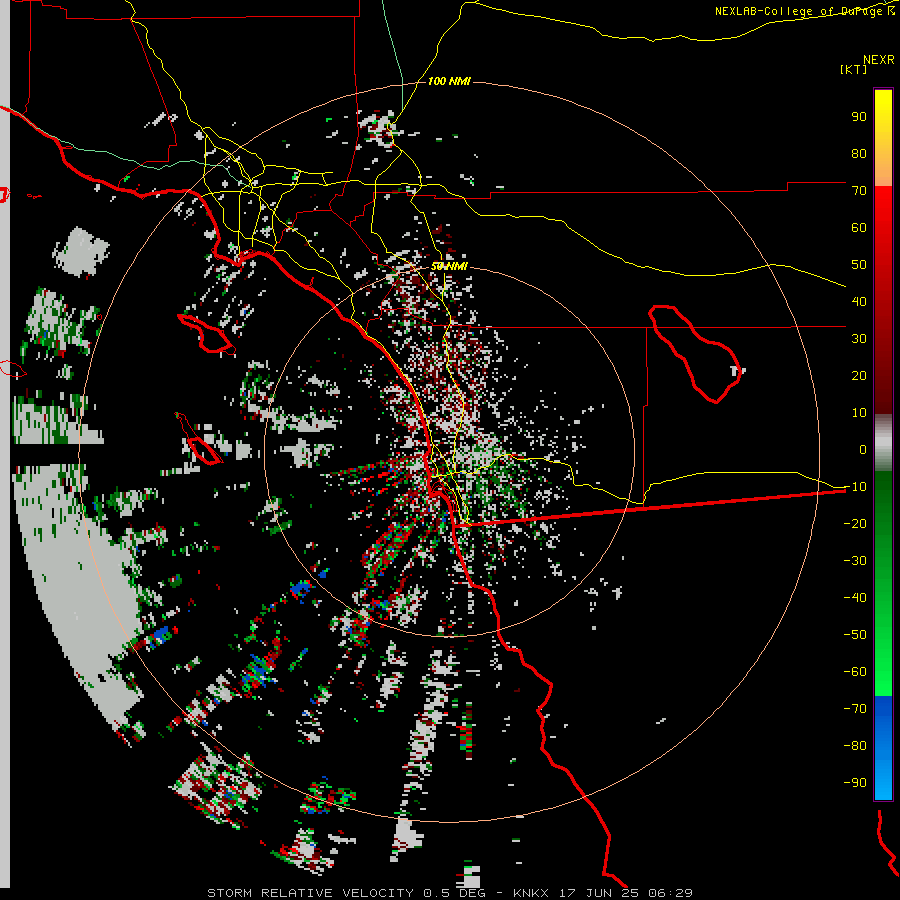
Task: Click the 50 value on velocity scale
Action: 859,265
